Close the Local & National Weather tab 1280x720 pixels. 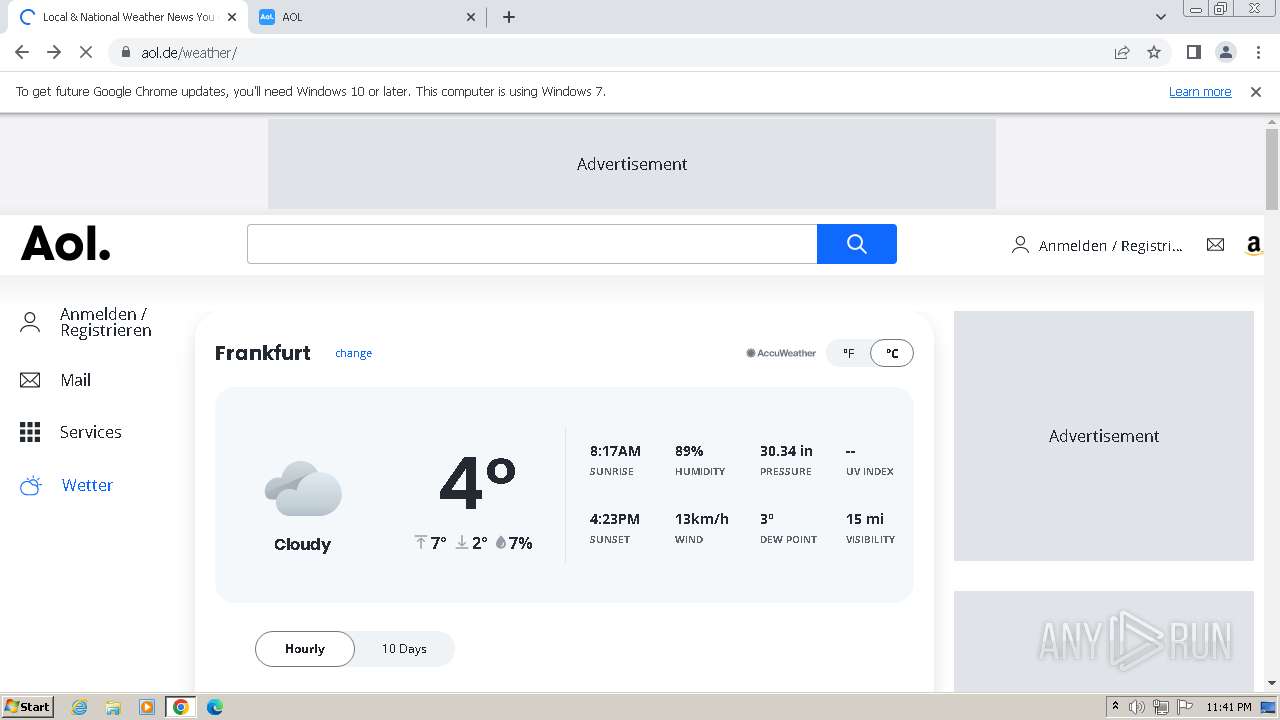coord(232,17)
